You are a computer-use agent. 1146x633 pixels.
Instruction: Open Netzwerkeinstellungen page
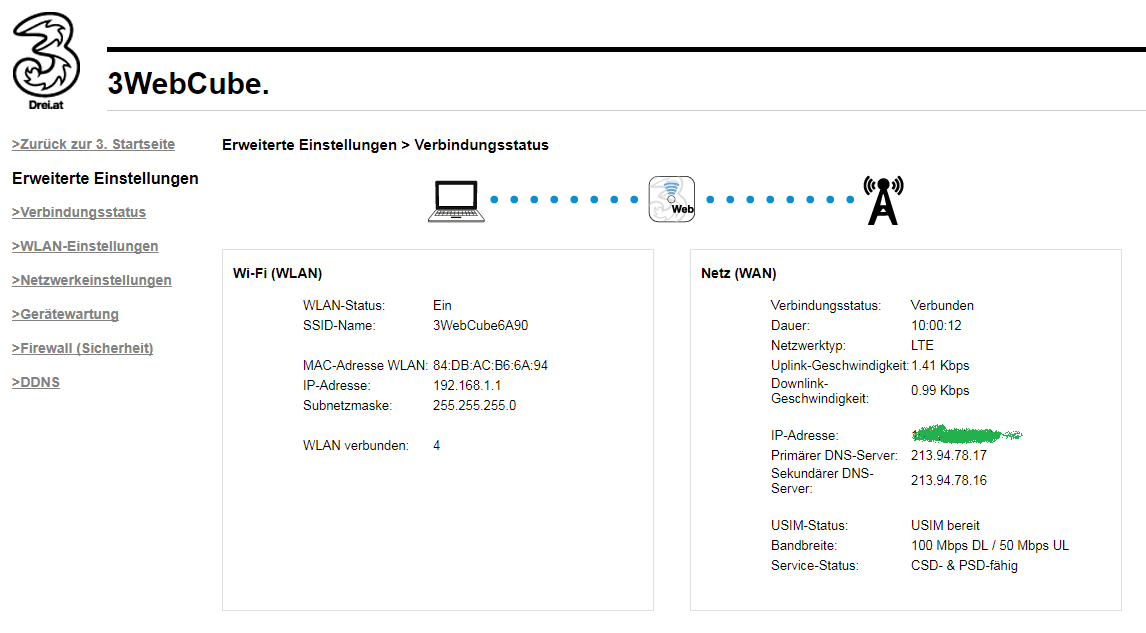(91, 280)
